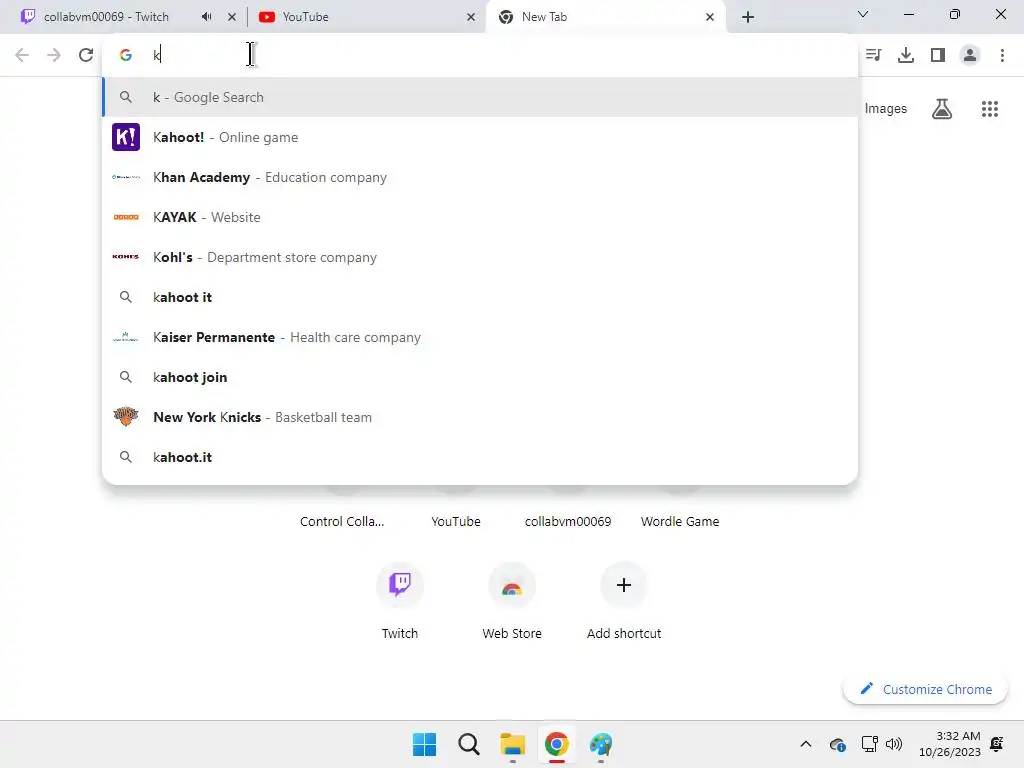1024x768 pixels.
Task: Open the Web Store shortcut icon
Action: [x=512, y=584]
